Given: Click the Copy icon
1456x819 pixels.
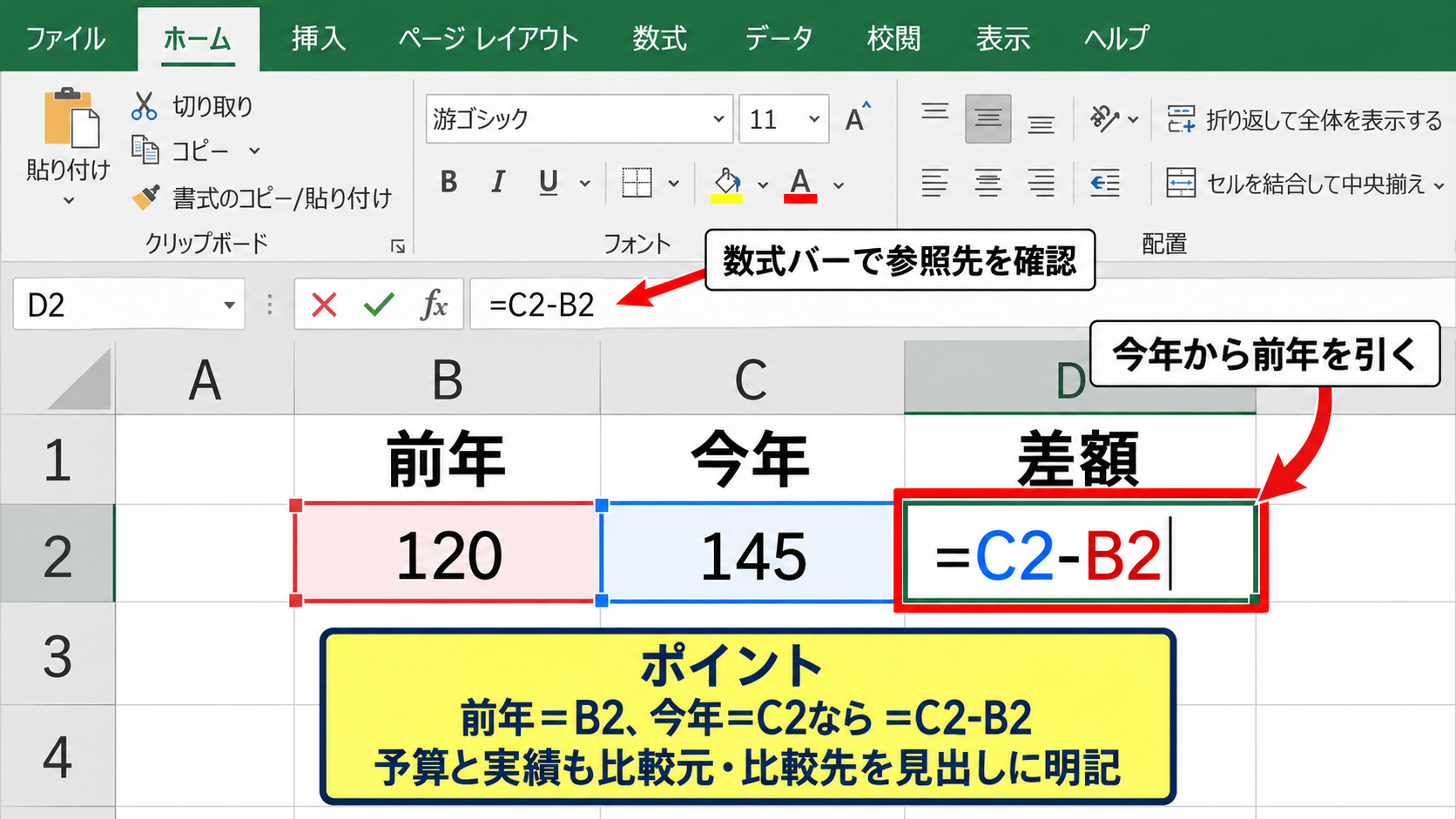Looking at the screenshot, I should coord(145,150).
